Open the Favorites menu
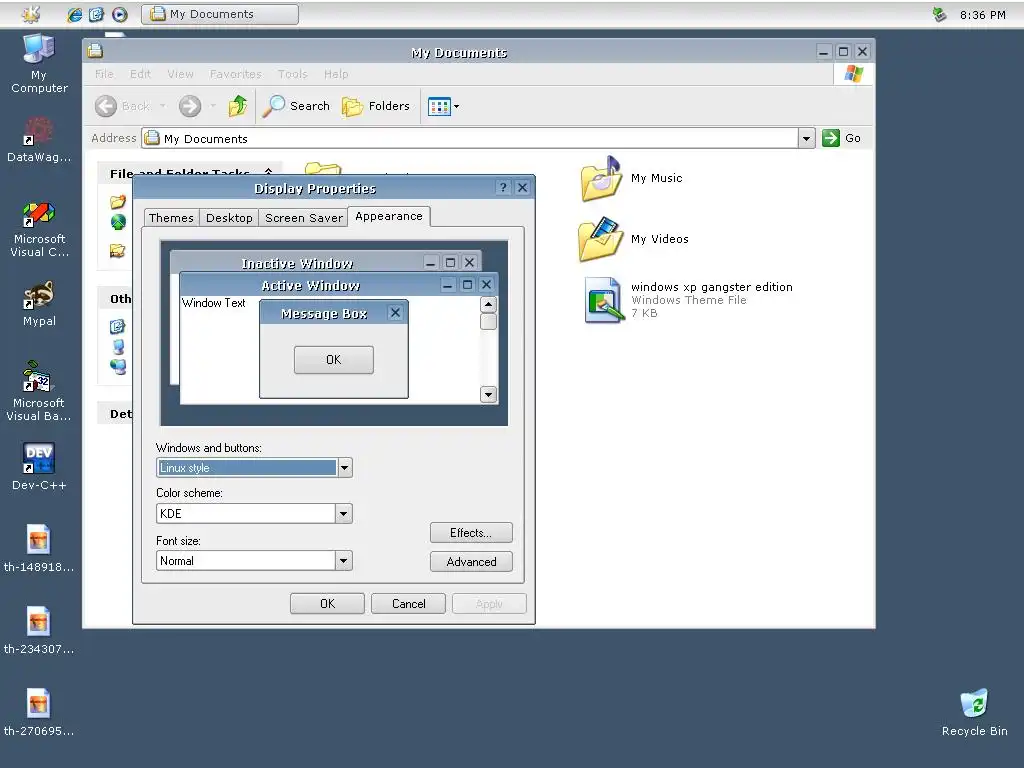 [235, 74]
